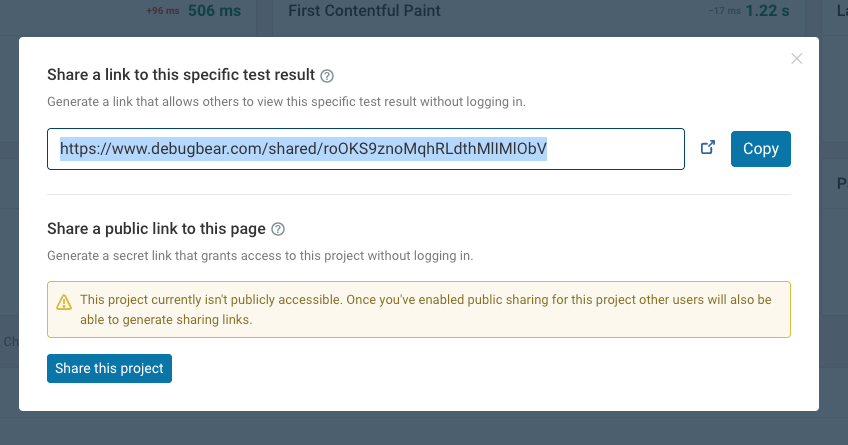Click the "Share a link to this specific test result" heading
Image resolution: width=848 pixels, height=445 pixels.
pyautogui.click(x=181, y=75)
